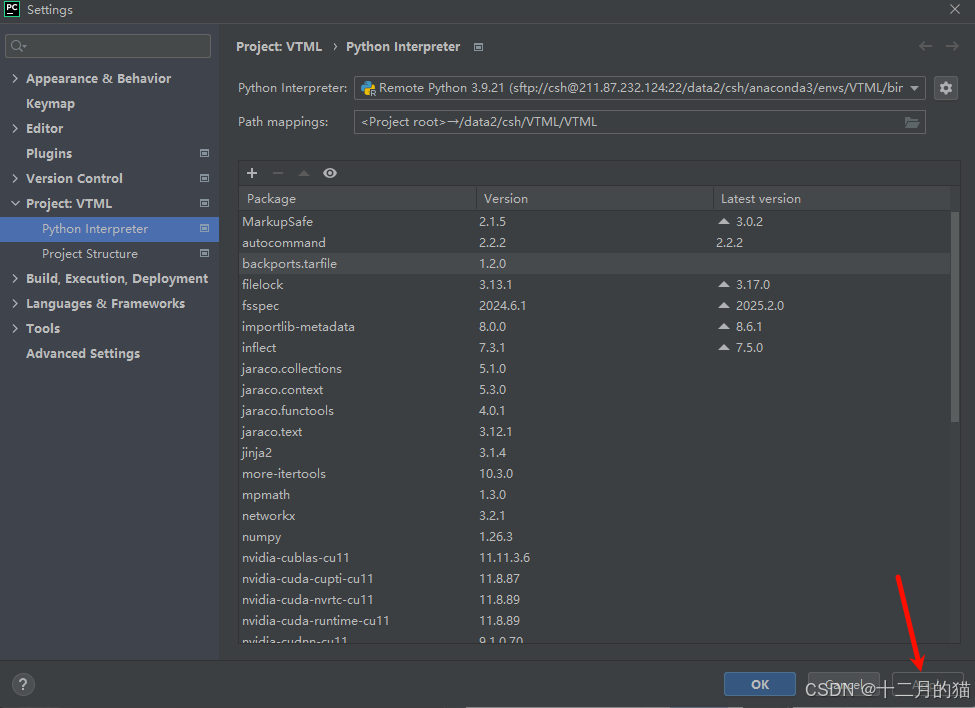Expand the Editor section
The width and height of the screenshot is (975, 708).
coord(15,128)
